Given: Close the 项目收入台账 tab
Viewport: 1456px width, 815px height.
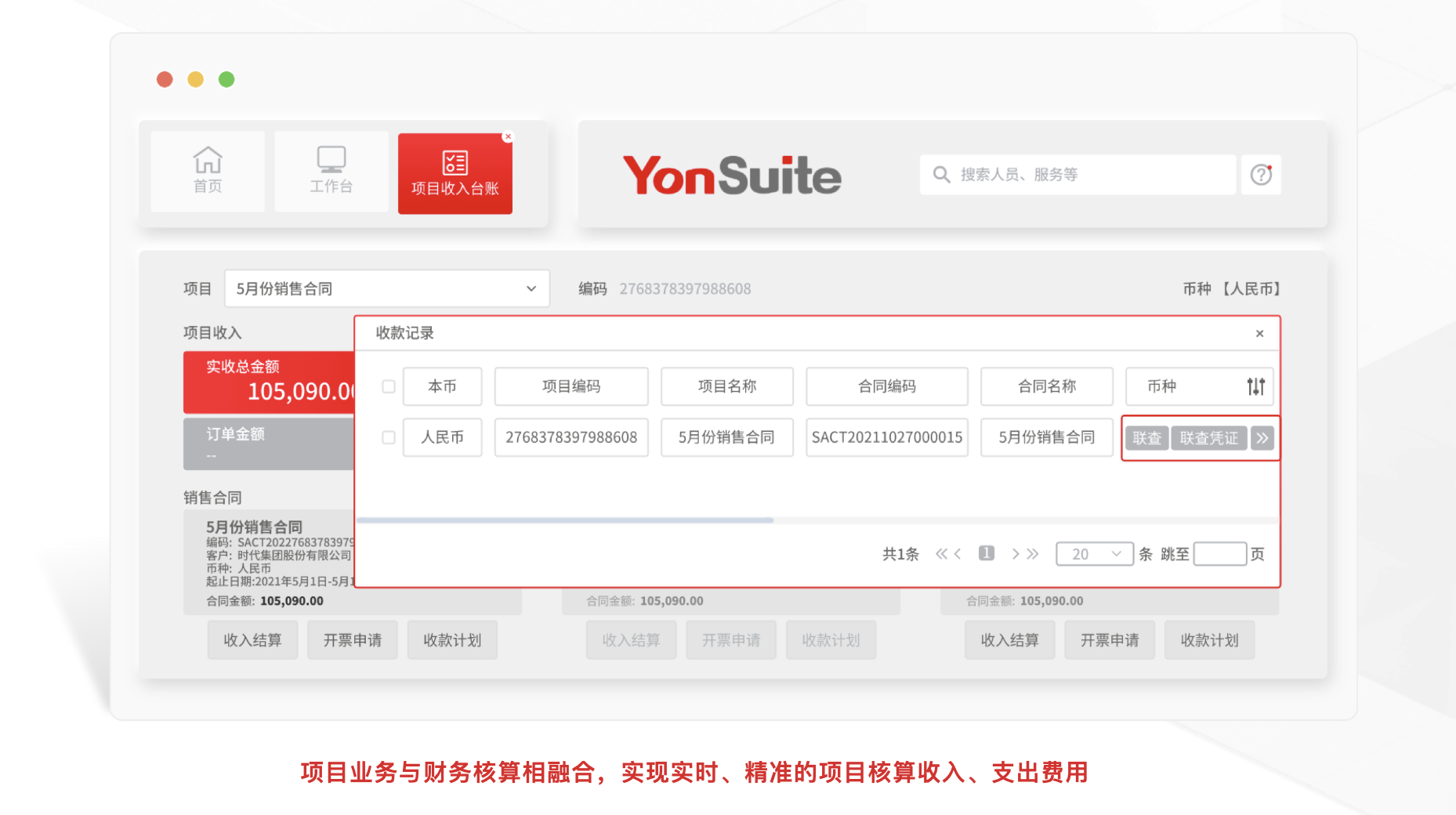Looking at the screenshot, I should (508, 137).
